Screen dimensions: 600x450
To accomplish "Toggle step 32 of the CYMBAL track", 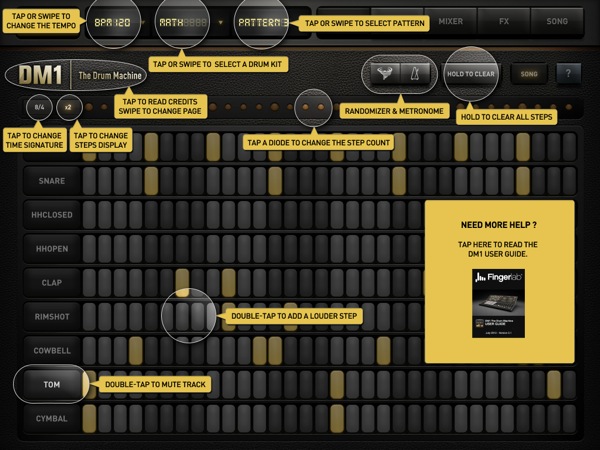I will pyautogui.click(x=569, y=419).
